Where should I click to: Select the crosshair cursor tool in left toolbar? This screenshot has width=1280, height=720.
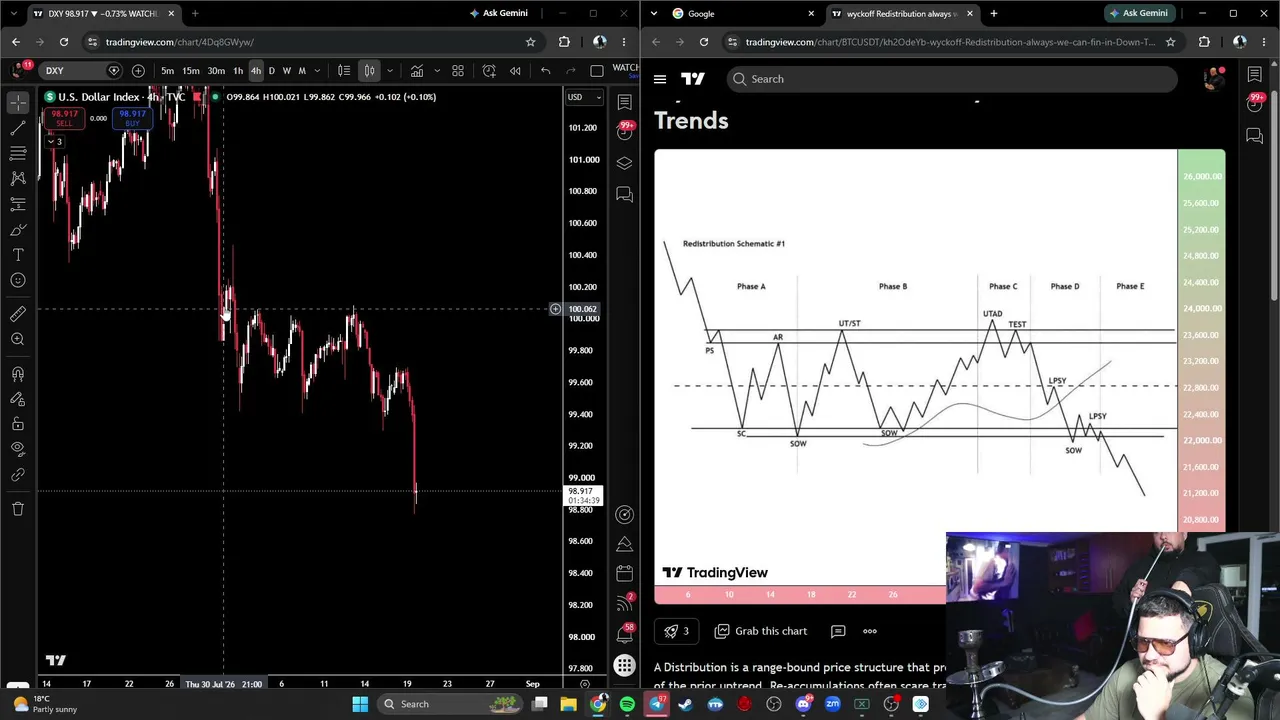pos(18,103)
